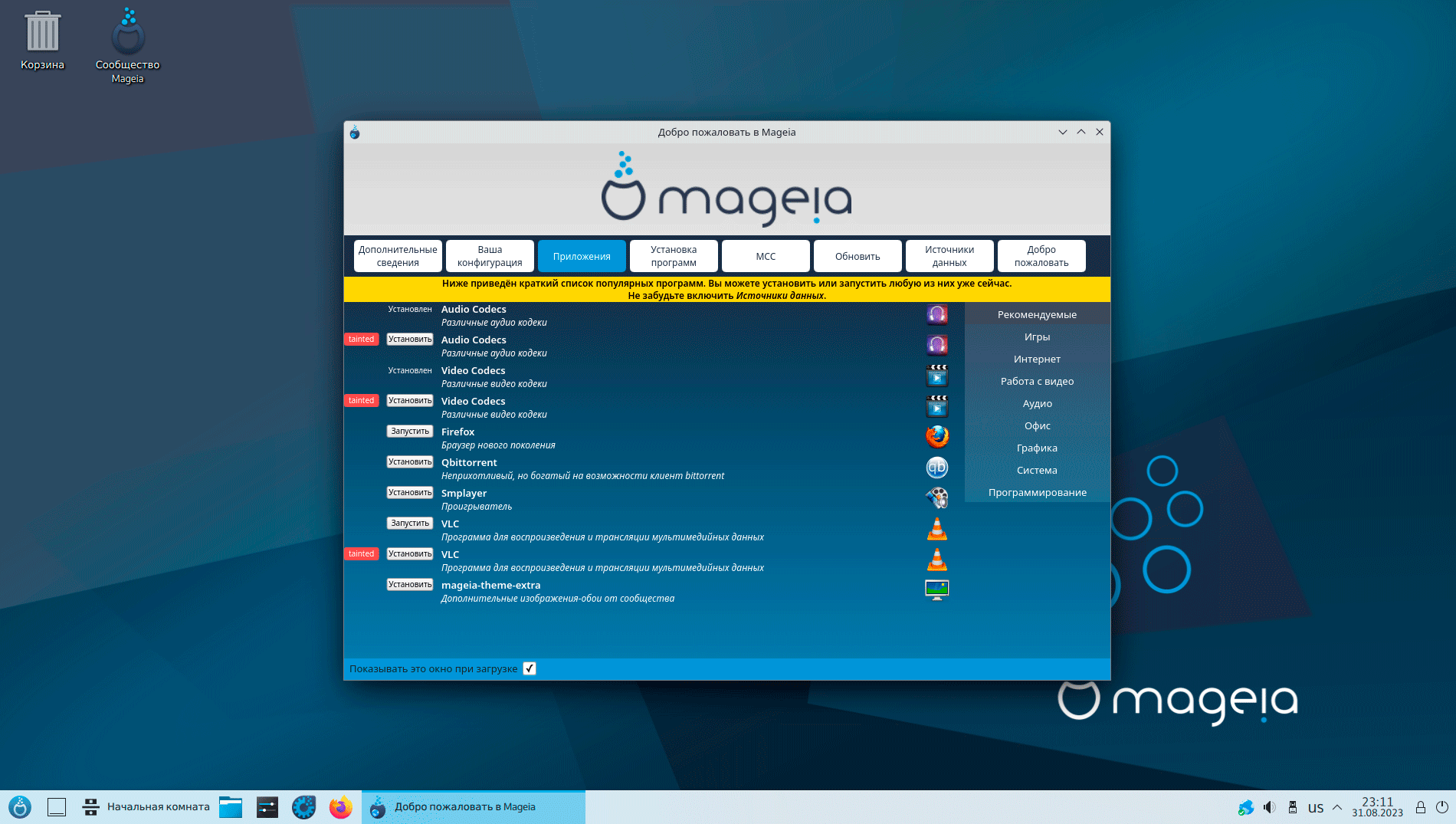Screen dimensions: 1456x824
Task: Open the Mageia application launcher menu
Action: tap(20, 807)
